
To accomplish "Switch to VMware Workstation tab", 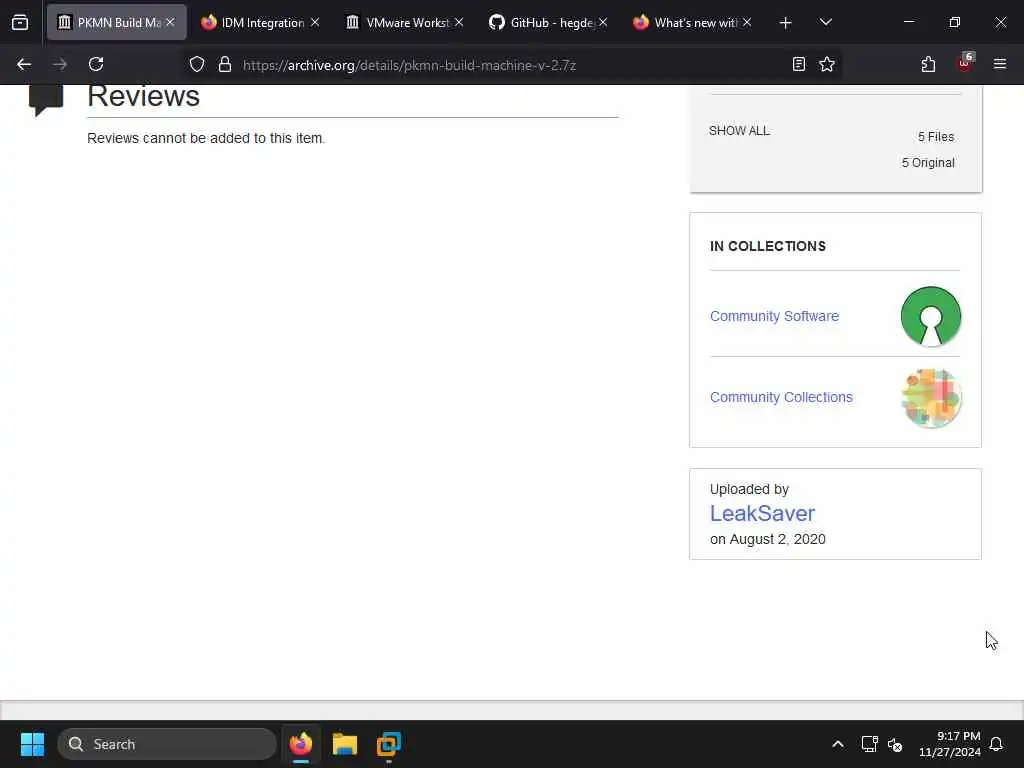I will pos(404,23).
